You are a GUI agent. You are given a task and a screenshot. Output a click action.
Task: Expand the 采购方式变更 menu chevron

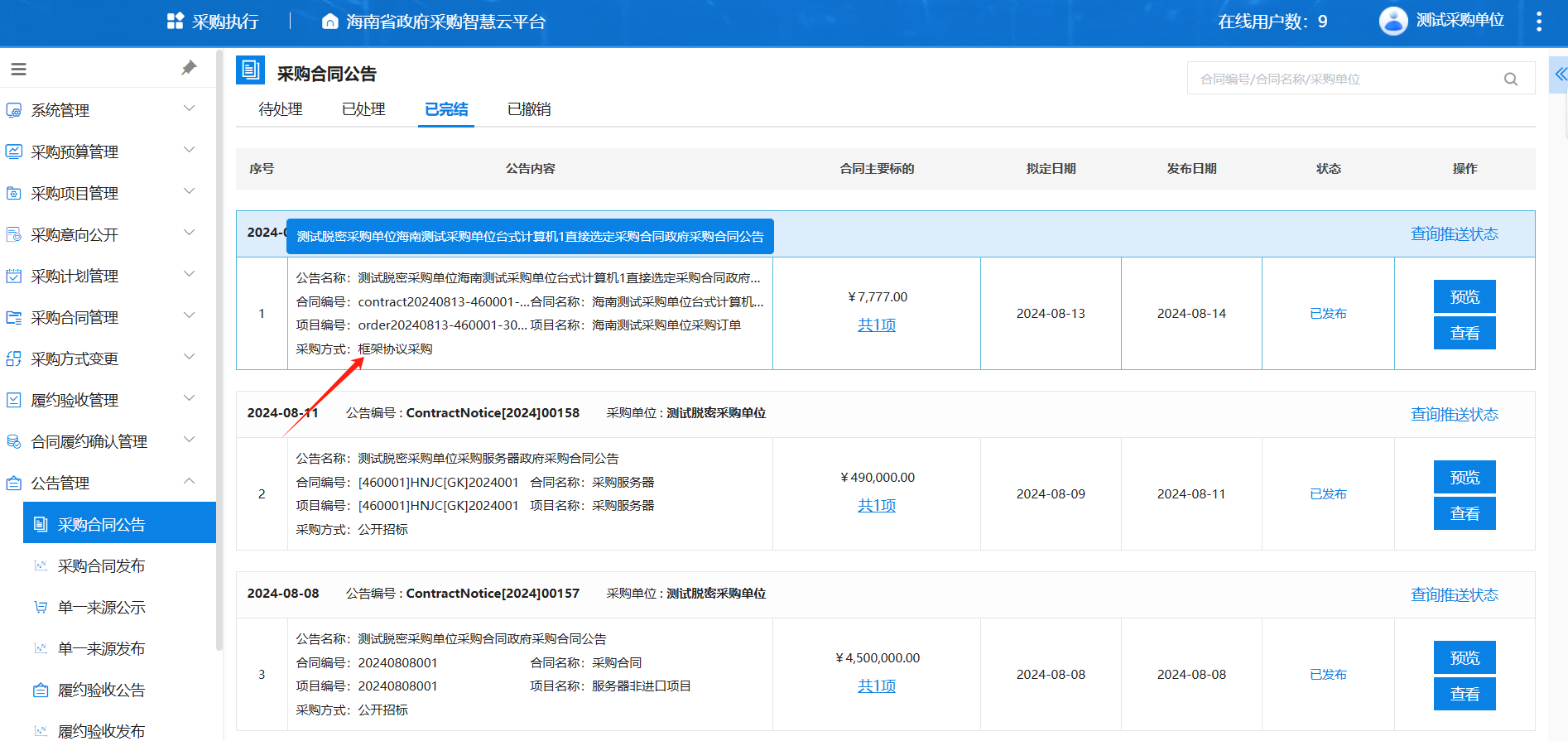[189, 357]
